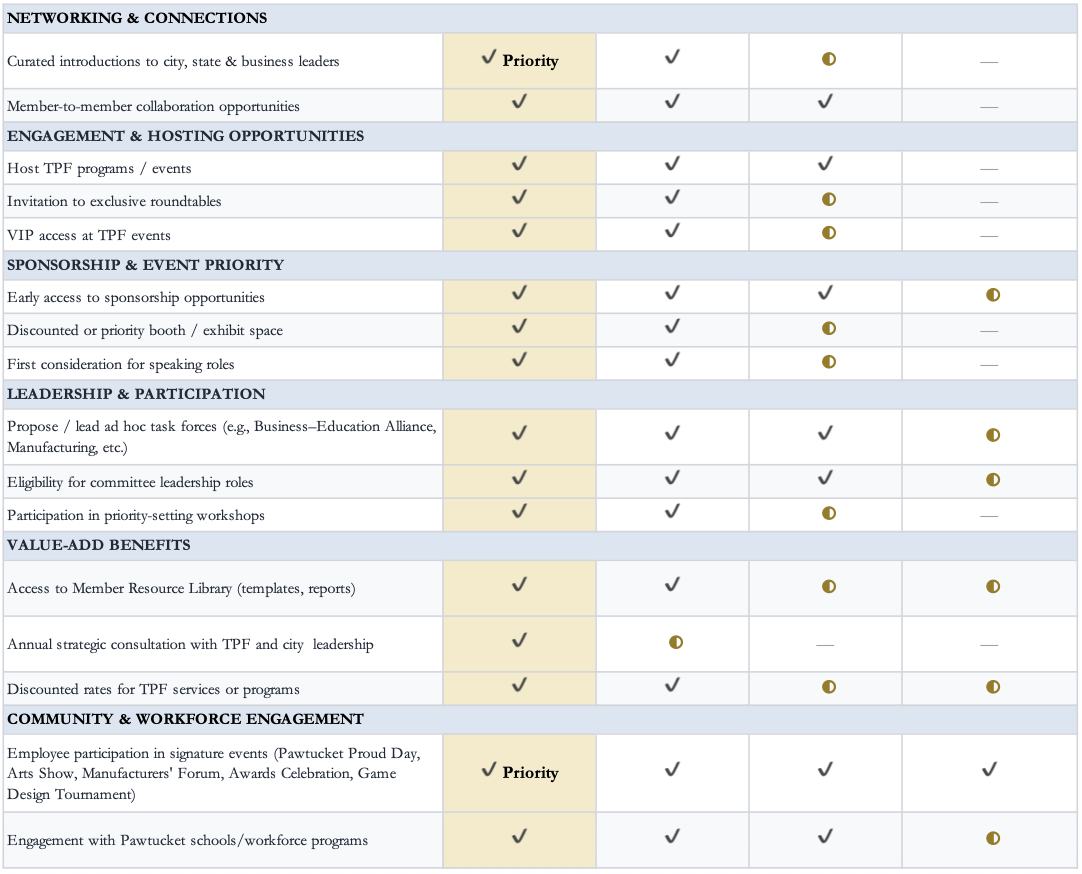Click half-circle icon in Invitation to exclusive roundtables row

pos(829,199)
